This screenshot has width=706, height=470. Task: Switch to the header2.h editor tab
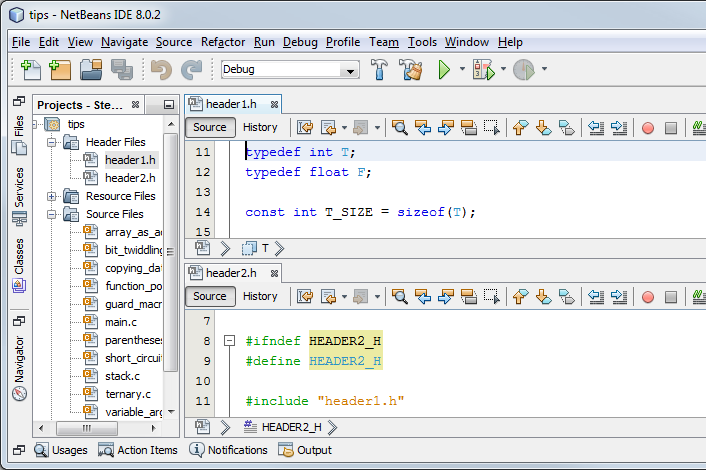click(x=232, y=273)
